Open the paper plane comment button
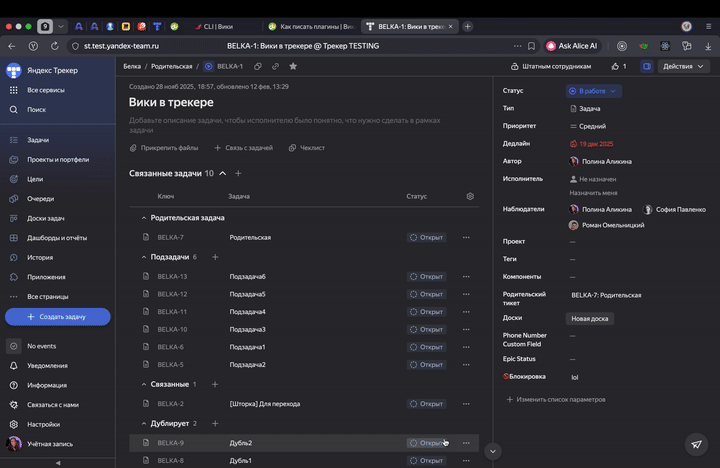The height and width of the screenshot is (468, 720). [x=696, y=444]
